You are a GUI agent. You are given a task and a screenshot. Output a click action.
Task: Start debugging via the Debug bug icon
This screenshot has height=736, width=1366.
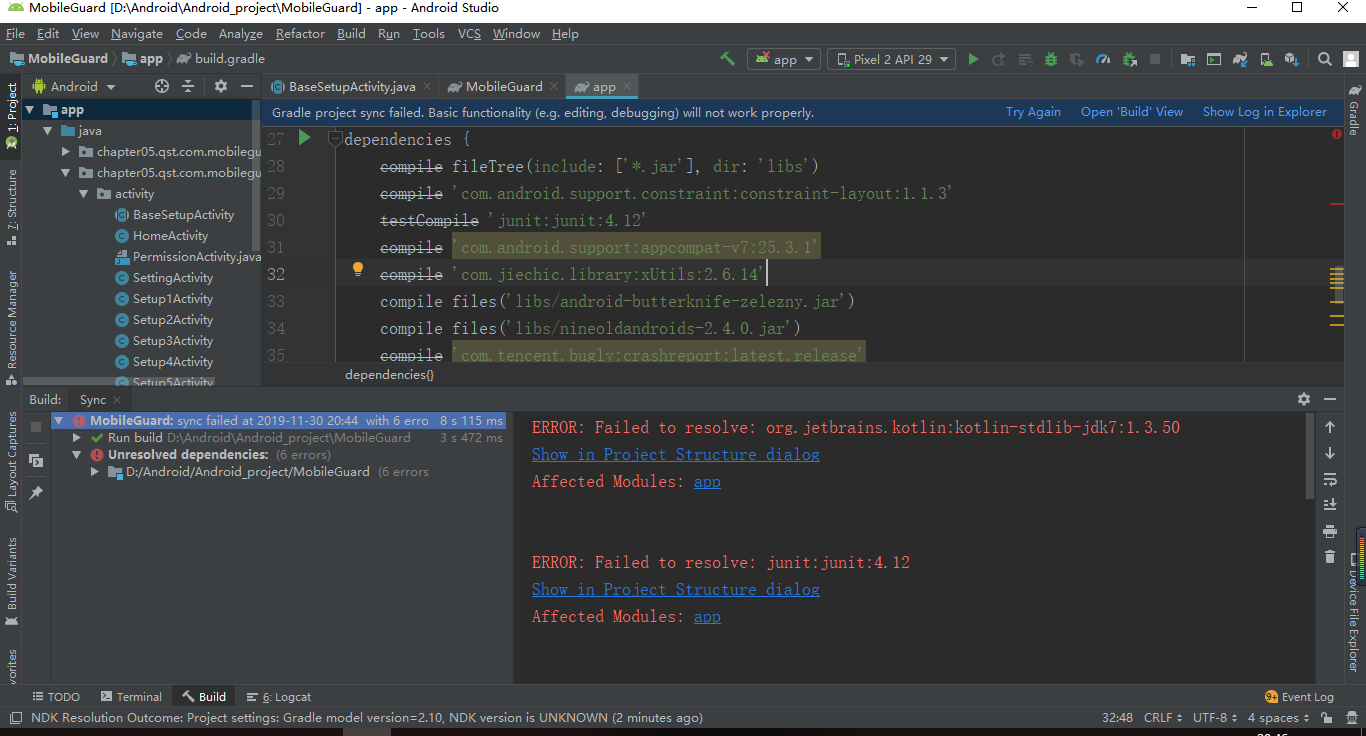click(x=1051, y=58)
